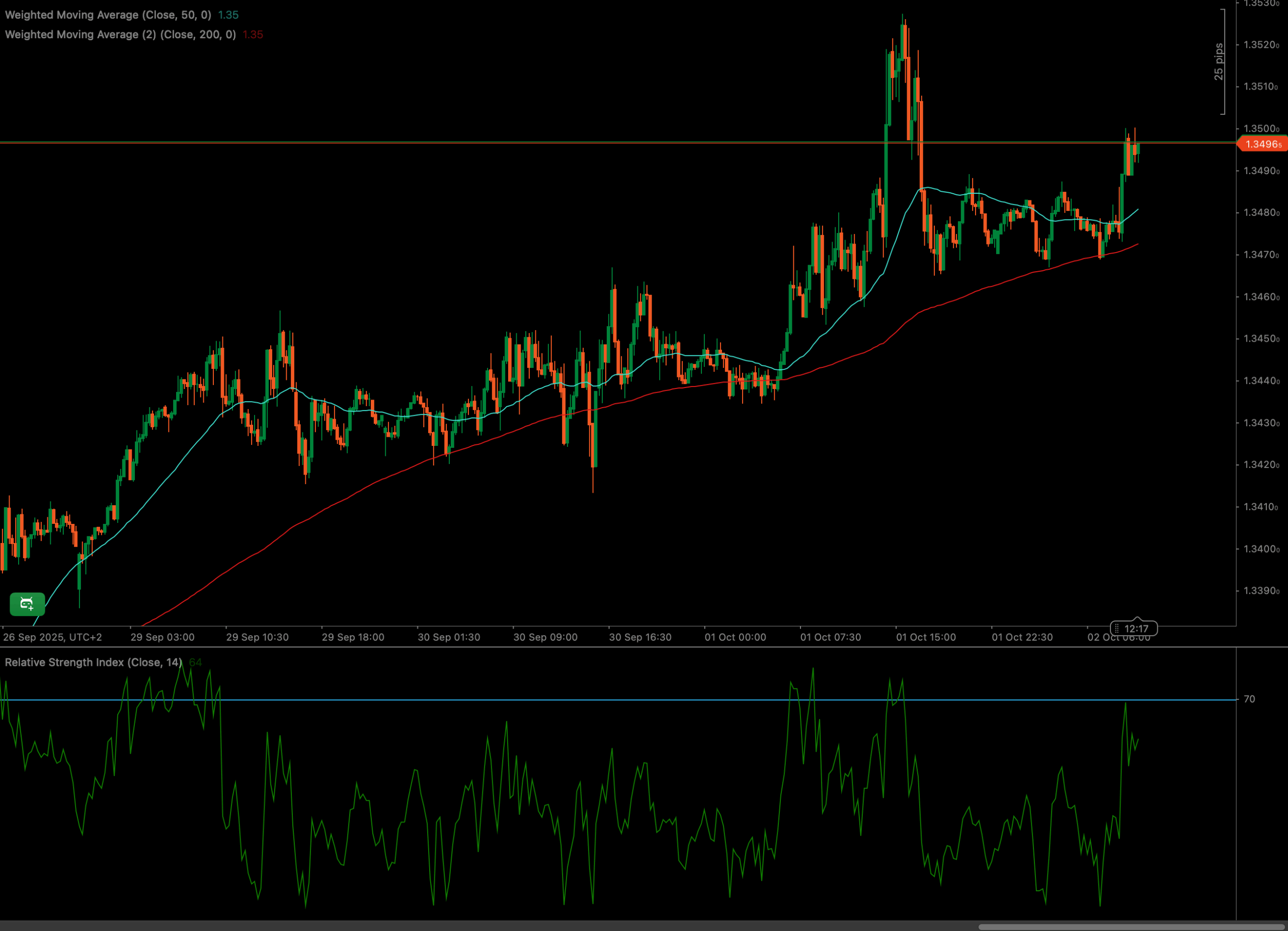The width and height of the screenshot is (1288, 931).
Task: Click the green add-robot cBot button
Action: click(x=27, y=604)
